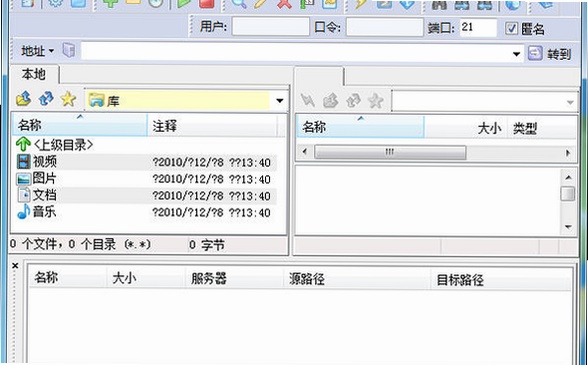Click log pane scrollbar up arrow

pyautogui.click(x=568, y=177)
